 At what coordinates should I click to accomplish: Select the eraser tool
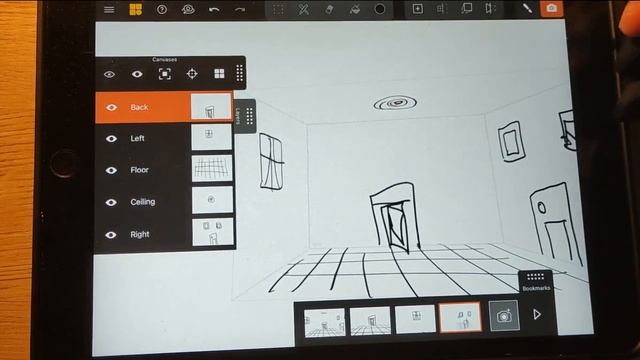point(329,9)
